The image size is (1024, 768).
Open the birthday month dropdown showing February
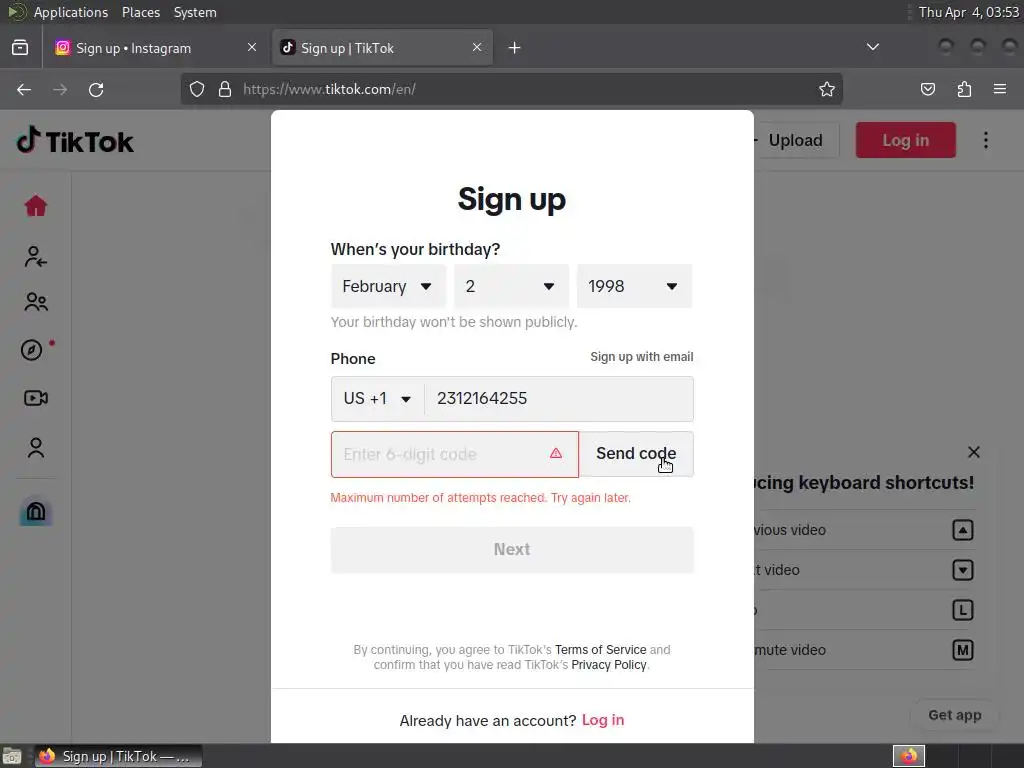388,286
